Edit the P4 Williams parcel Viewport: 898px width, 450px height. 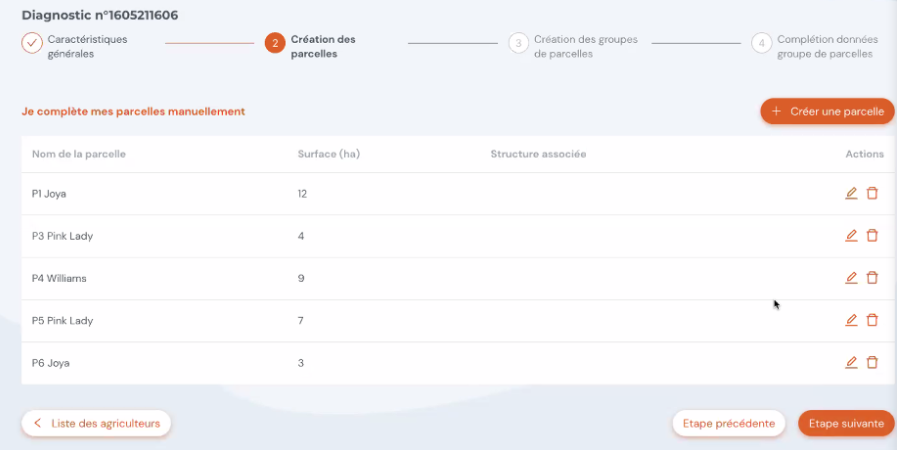[851, 278]
